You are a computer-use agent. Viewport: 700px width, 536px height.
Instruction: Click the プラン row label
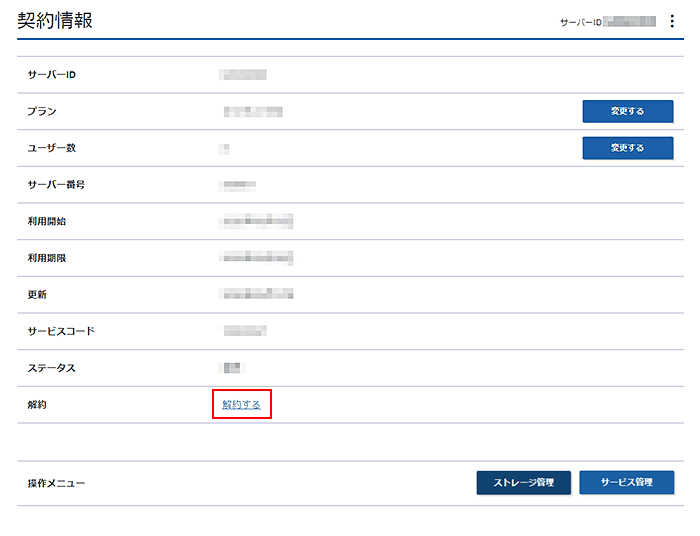[42, 111]
